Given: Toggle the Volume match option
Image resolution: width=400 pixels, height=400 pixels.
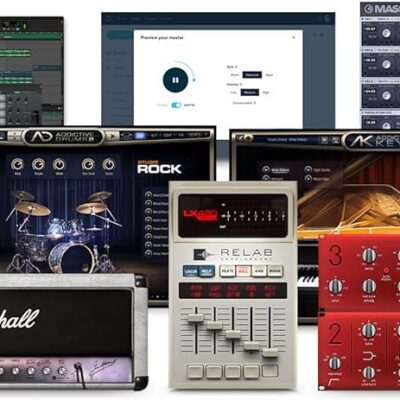Looking at the screenshot, I should click(245, 103).
